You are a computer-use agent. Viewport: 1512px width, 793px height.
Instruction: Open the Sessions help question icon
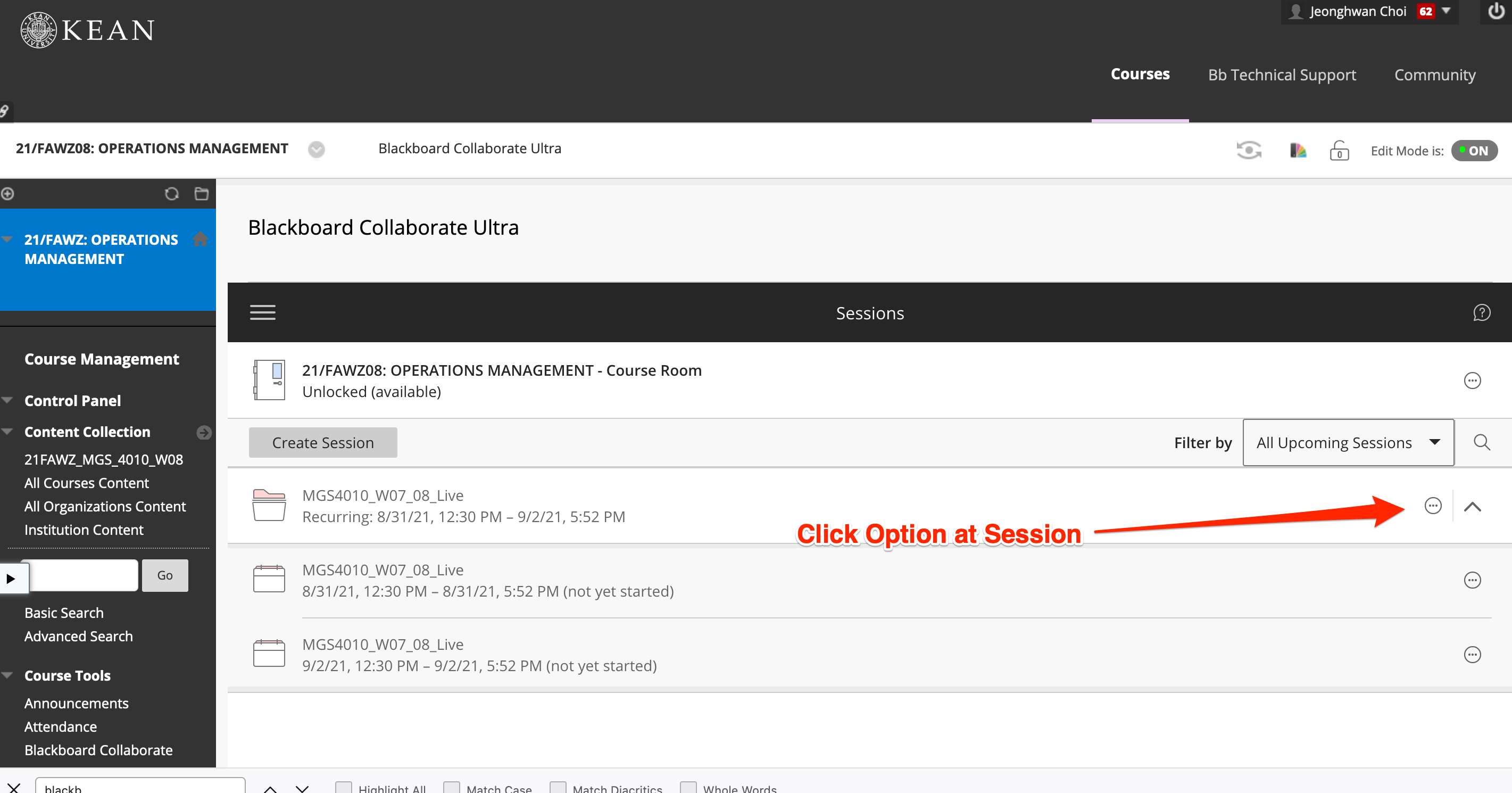click(x=1482, y=313)
